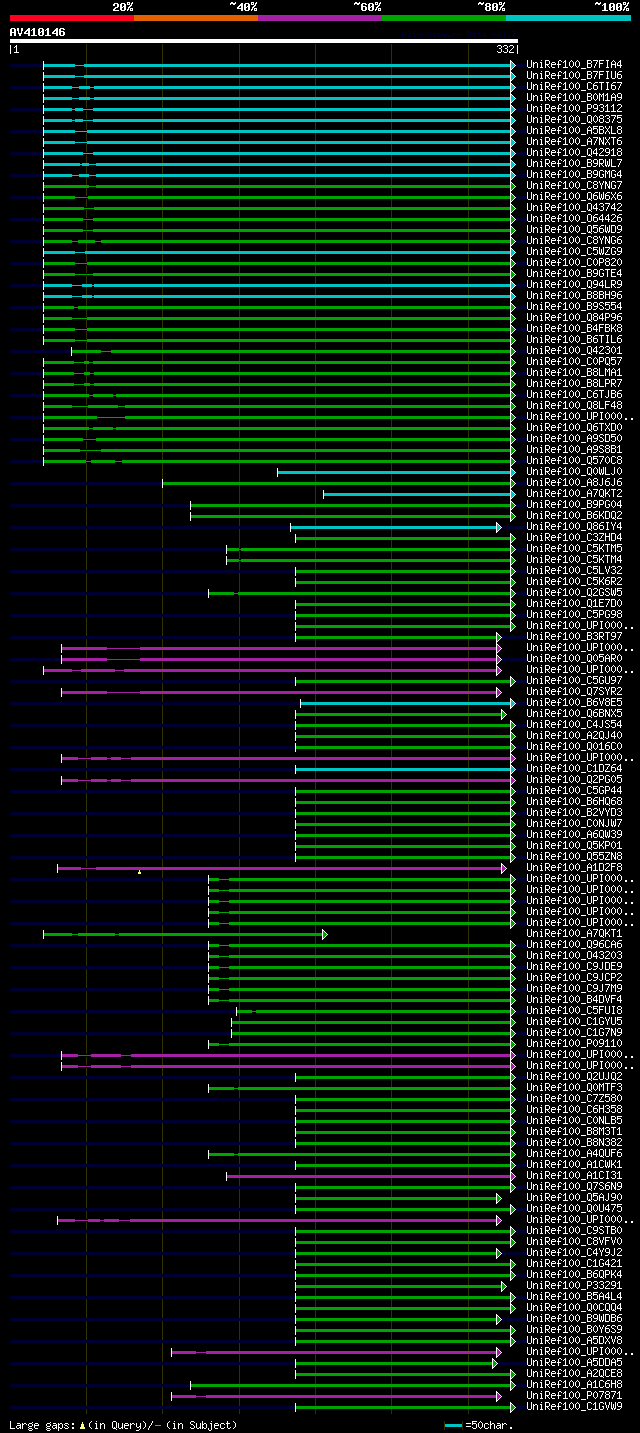Select the UniRef100_C5WZG9 label

(574, 251)
